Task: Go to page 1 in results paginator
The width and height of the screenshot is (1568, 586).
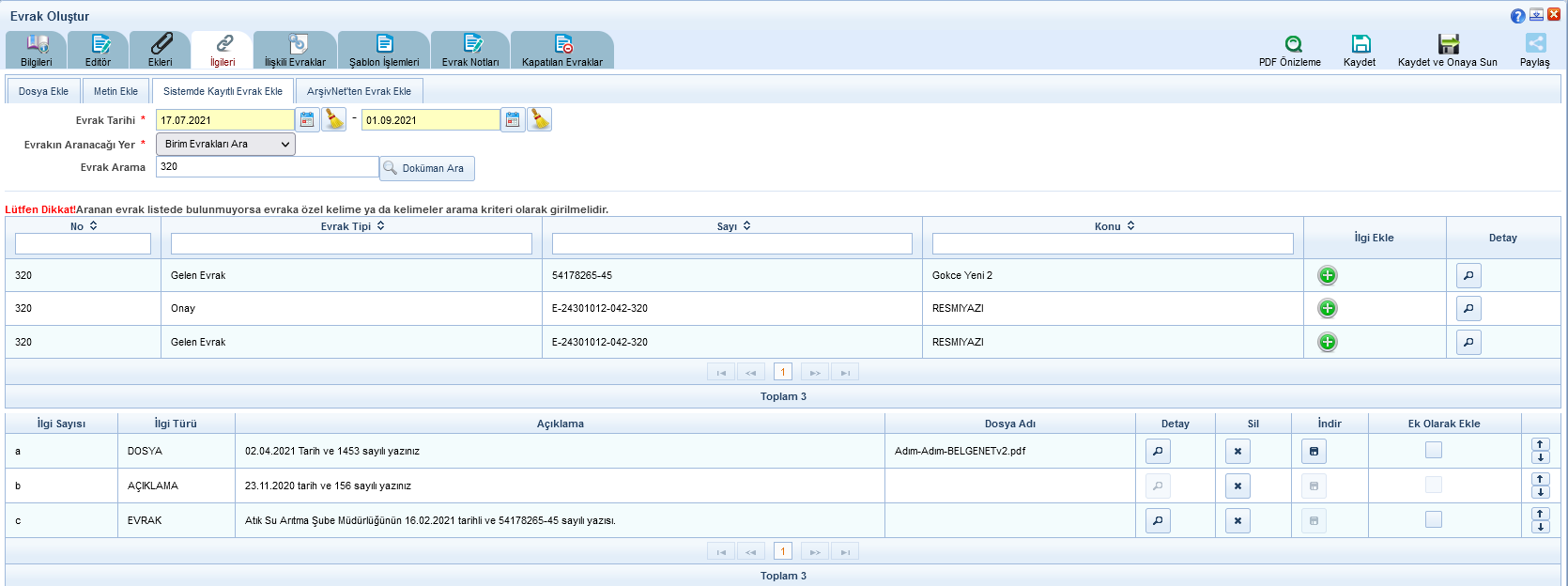Action: click(x=783, y=372)
